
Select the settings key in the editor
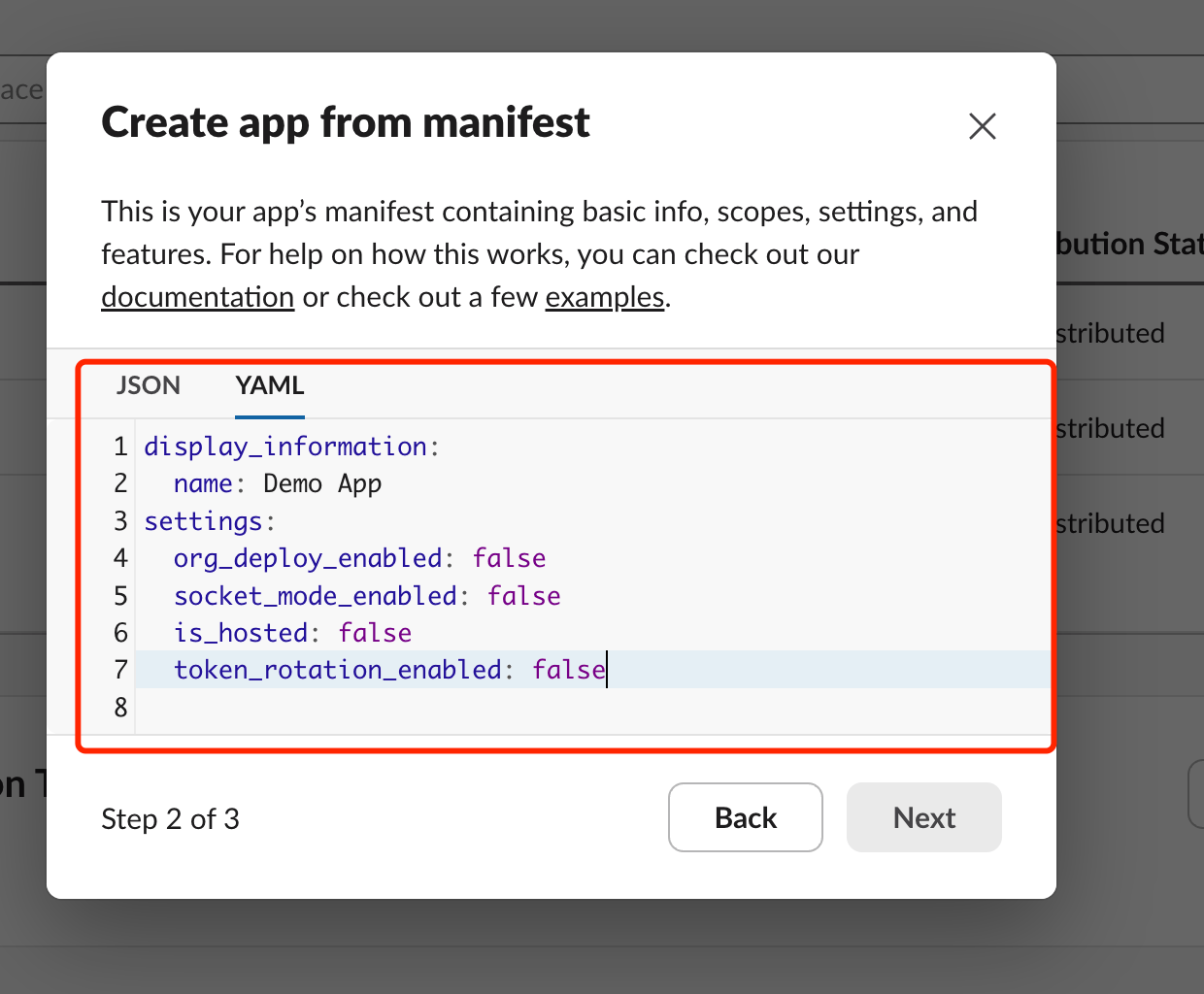click(204, 520)
